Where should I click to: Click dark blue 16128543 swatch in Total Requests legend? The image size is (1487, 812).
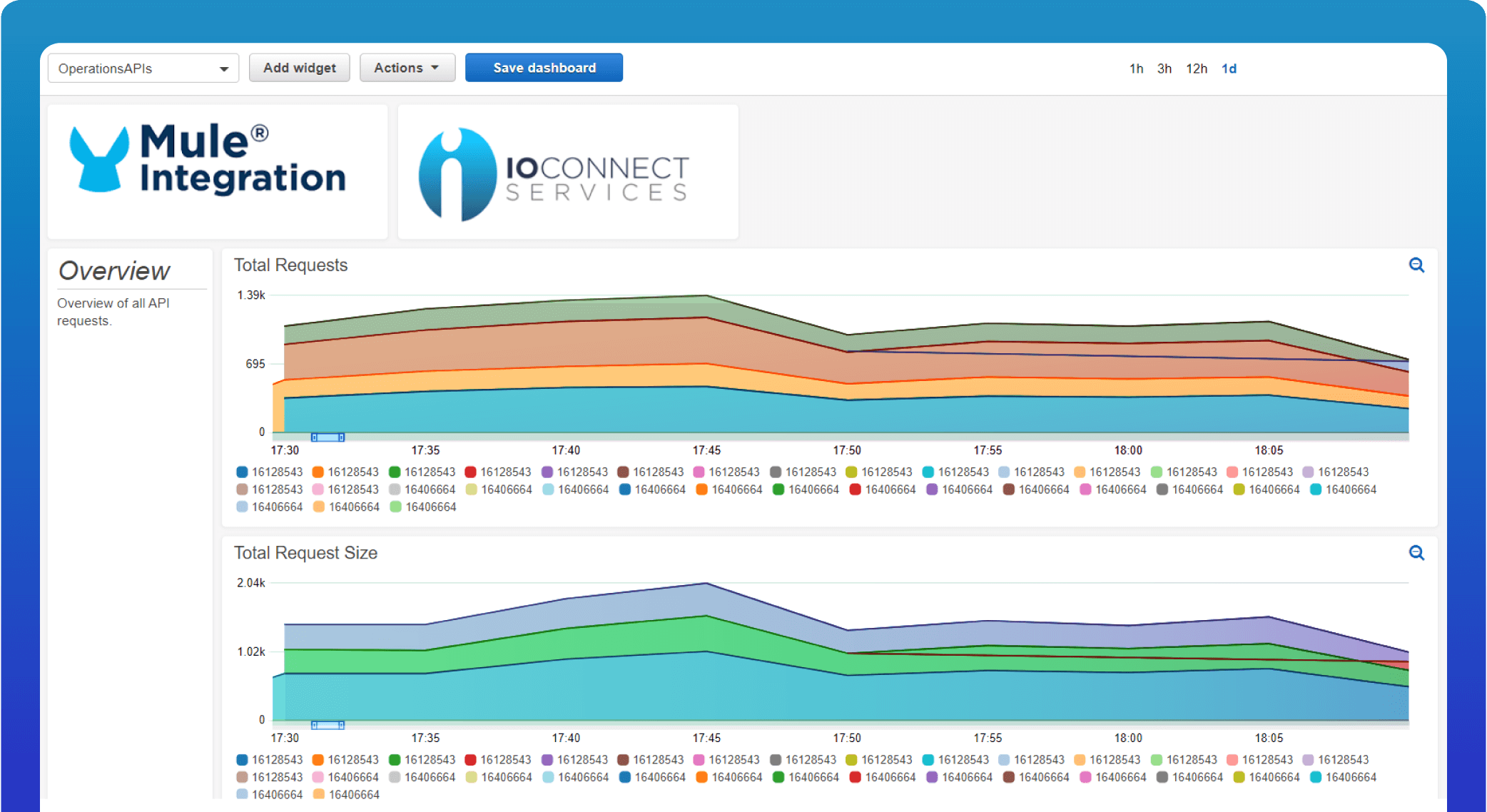point(242,472)
